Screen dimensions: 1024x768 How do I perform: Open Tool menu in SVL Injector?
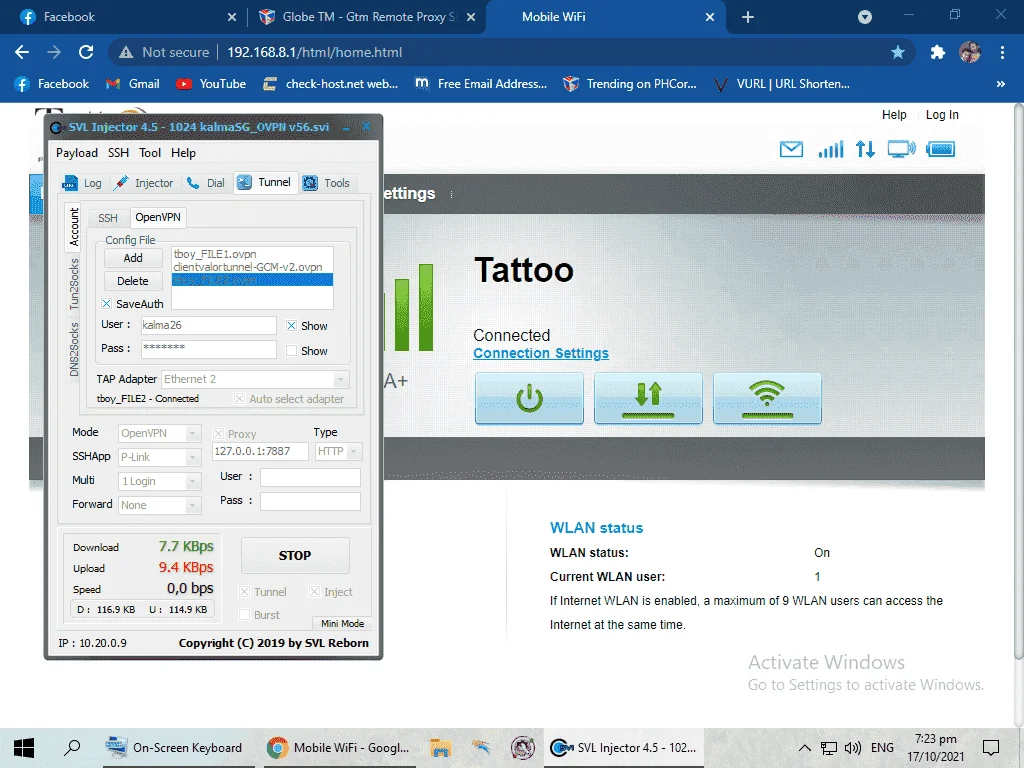click(x=150, y=153)
